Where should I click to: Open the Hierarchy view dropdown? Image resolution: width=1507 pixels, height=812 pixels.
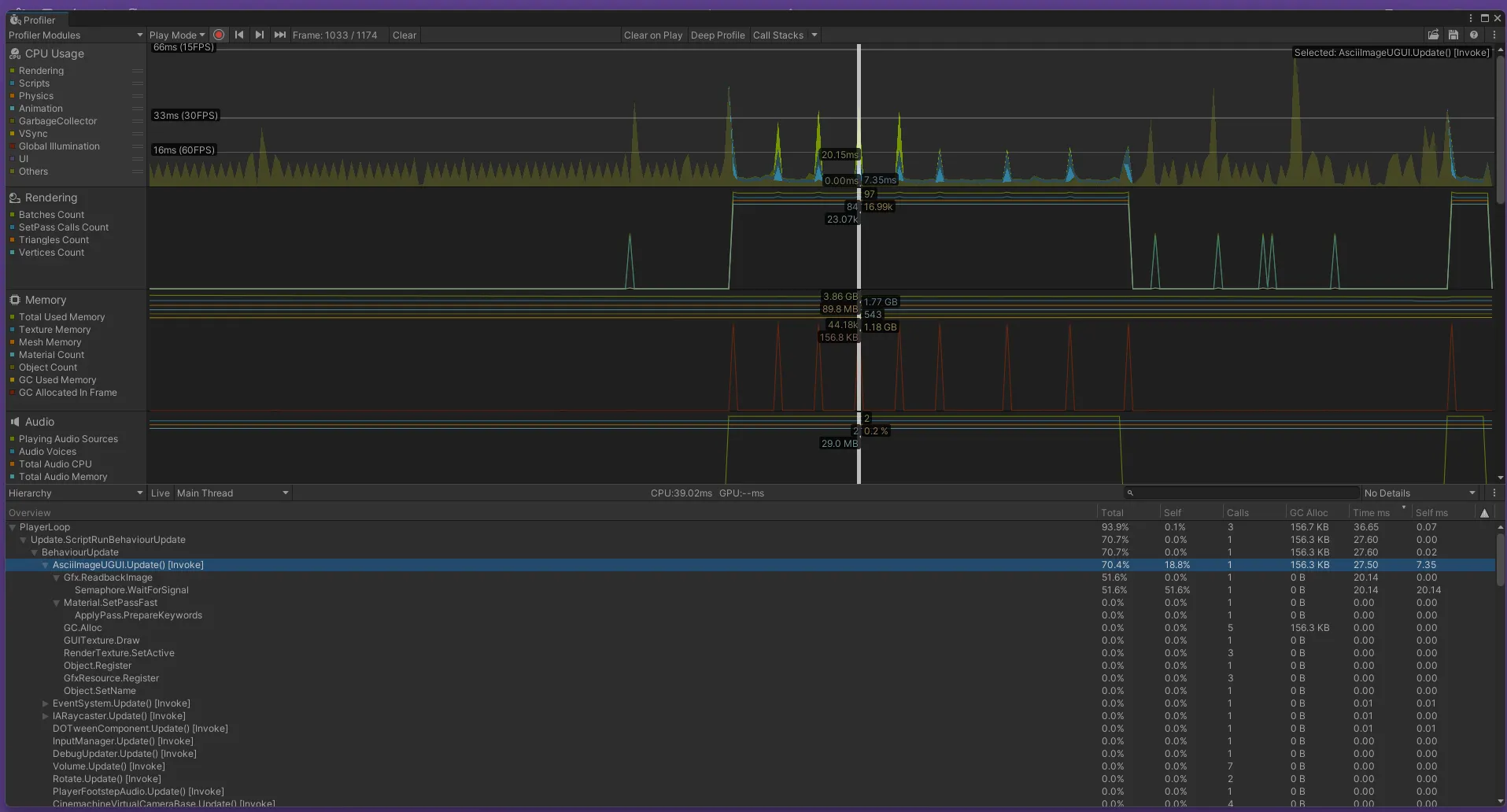pos(76,493)
